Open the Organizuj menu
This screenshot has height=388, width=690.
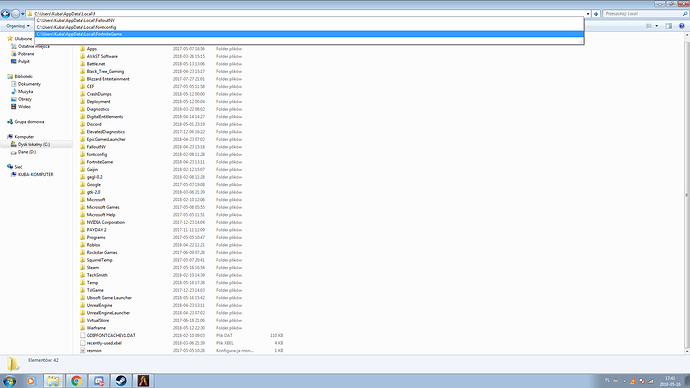18,26
